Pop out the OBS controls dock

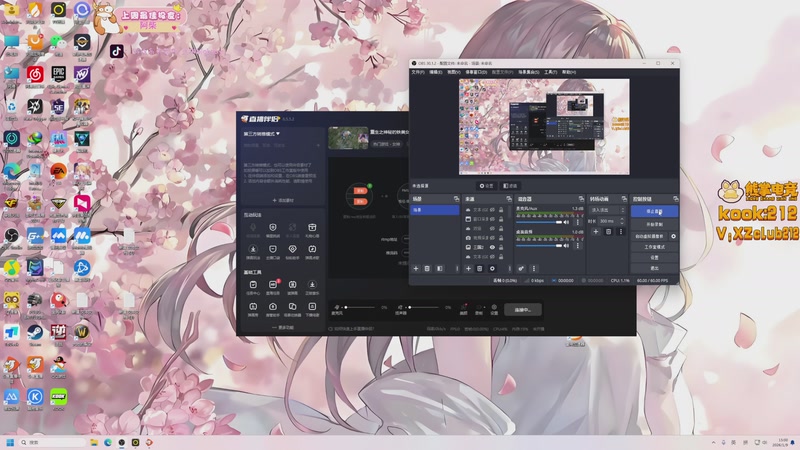pos(676,198)
